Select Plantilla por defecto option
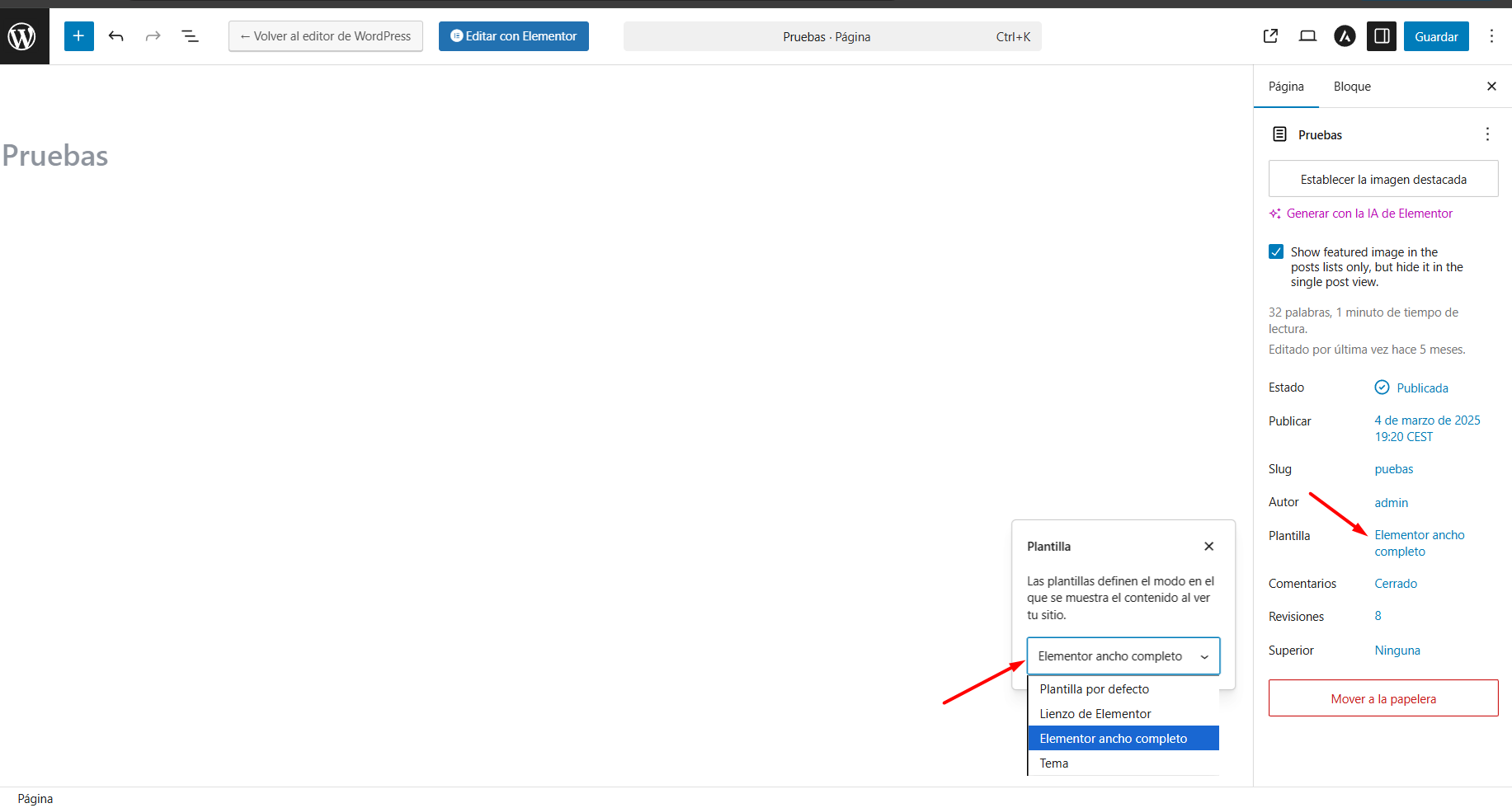 1094,689
